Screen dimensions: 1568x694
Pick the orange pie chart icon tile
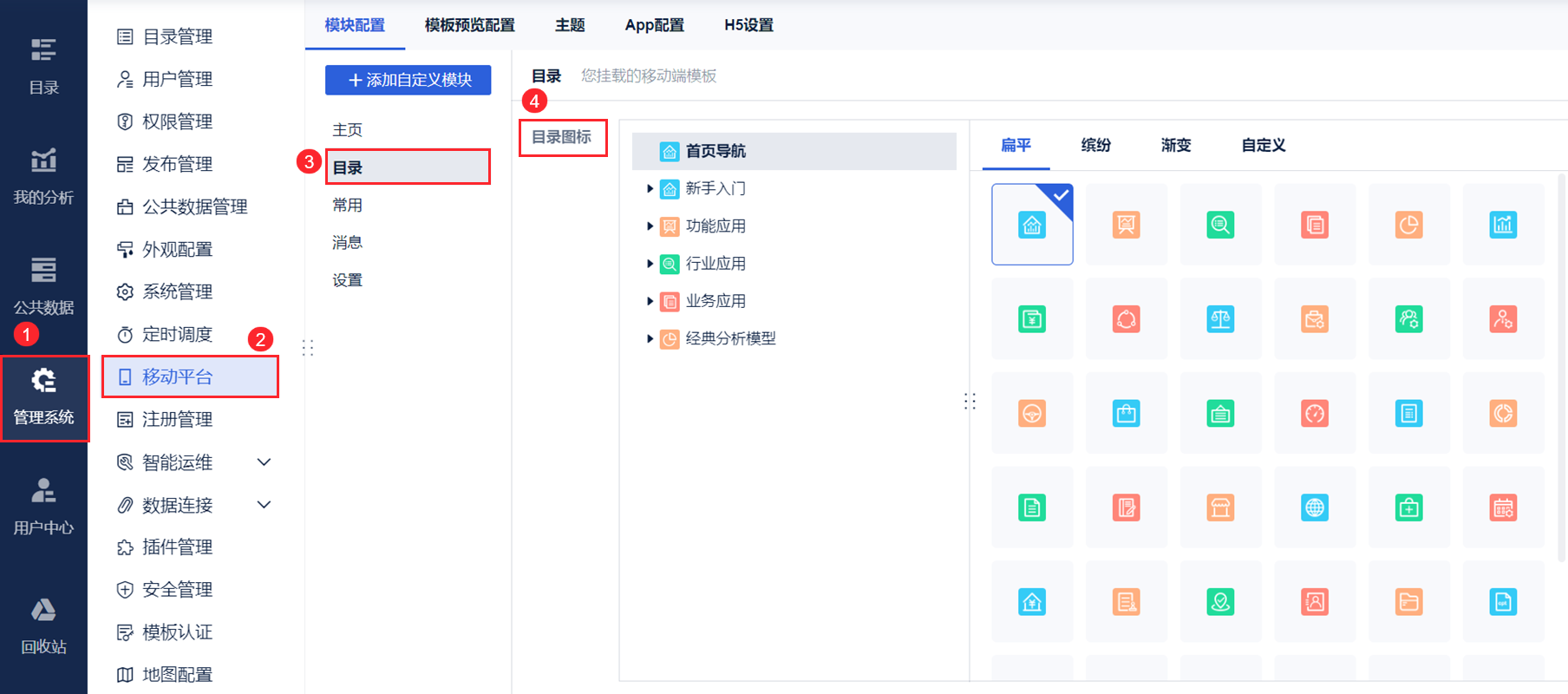pyautogui.click(x=1409, y=225)
